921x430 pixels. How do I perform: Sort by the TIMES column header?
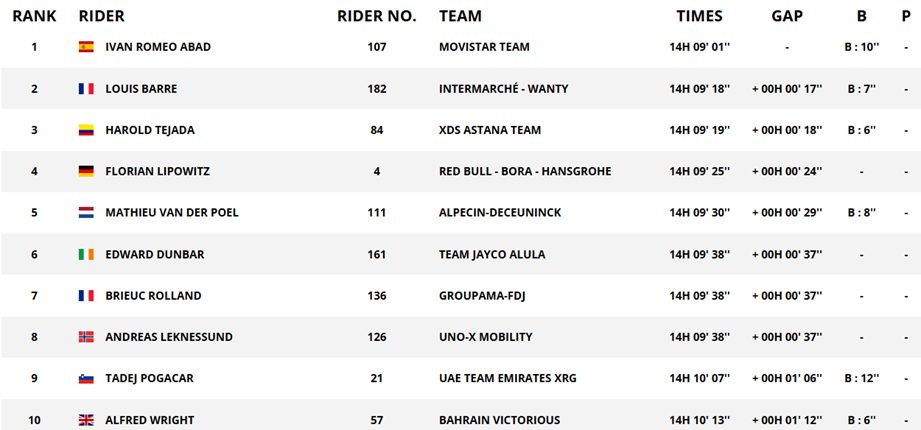coord(700,16)
